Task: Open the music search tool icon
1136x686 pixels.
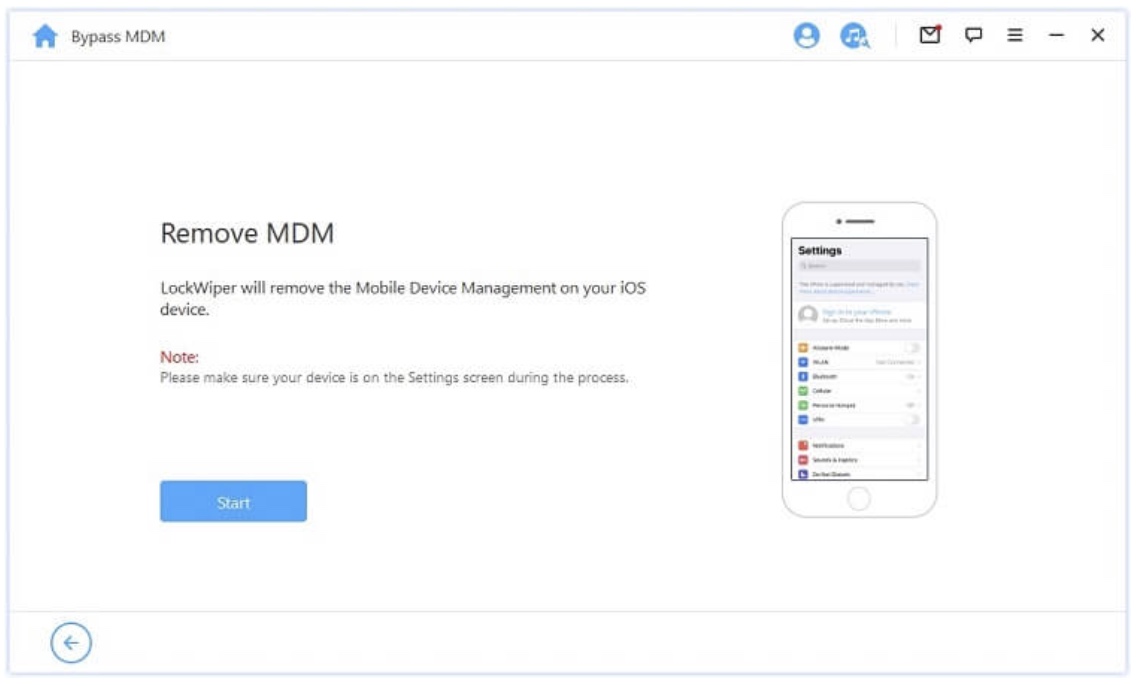Action: [x=854, y=35]
